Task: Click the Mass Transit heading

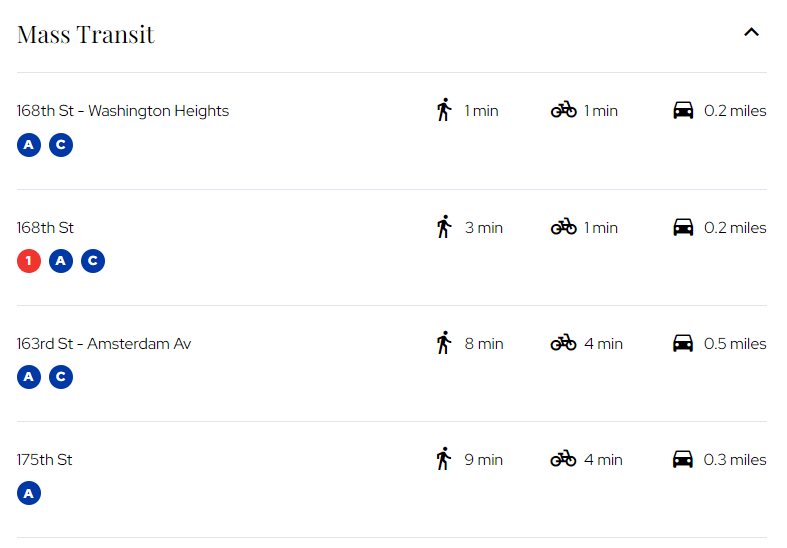Action: [x=86, y=35]
